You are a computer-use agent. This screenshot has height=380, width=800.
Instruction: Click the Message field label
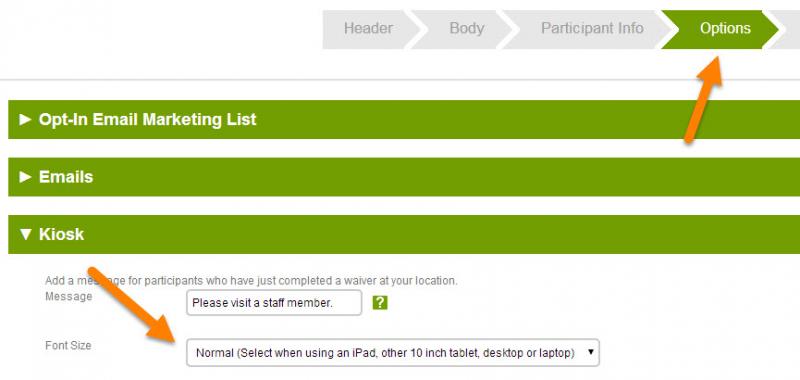68,296
